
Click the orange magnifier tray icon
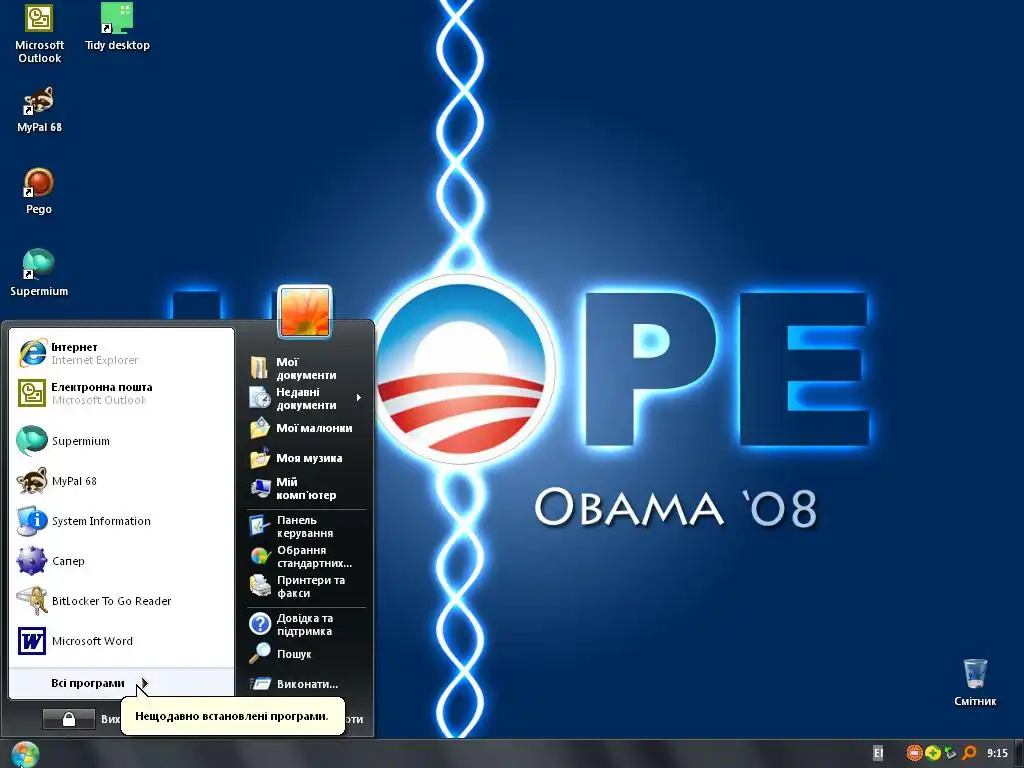click(968, 753)
